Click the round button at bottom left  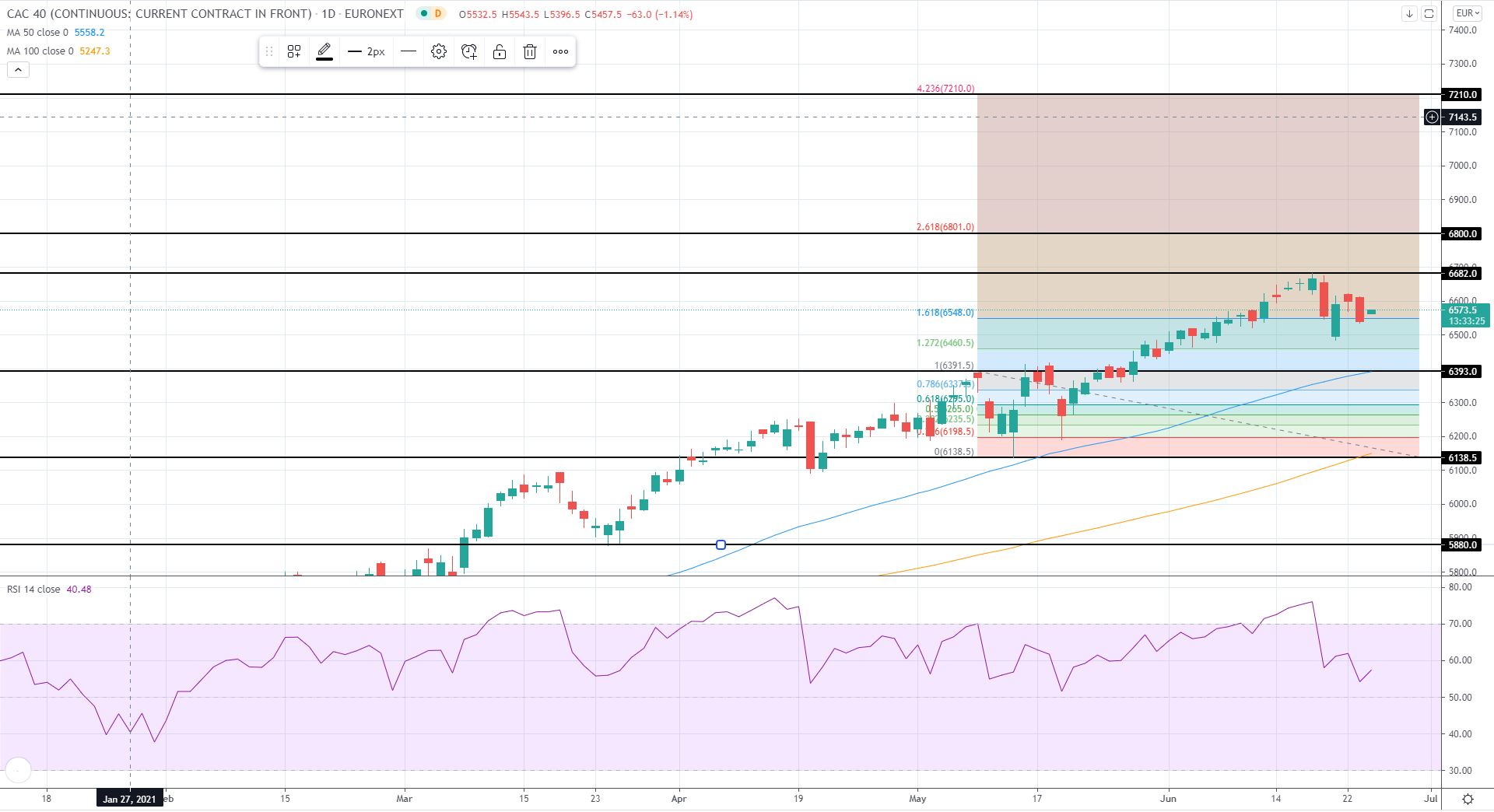pos(17,770)
